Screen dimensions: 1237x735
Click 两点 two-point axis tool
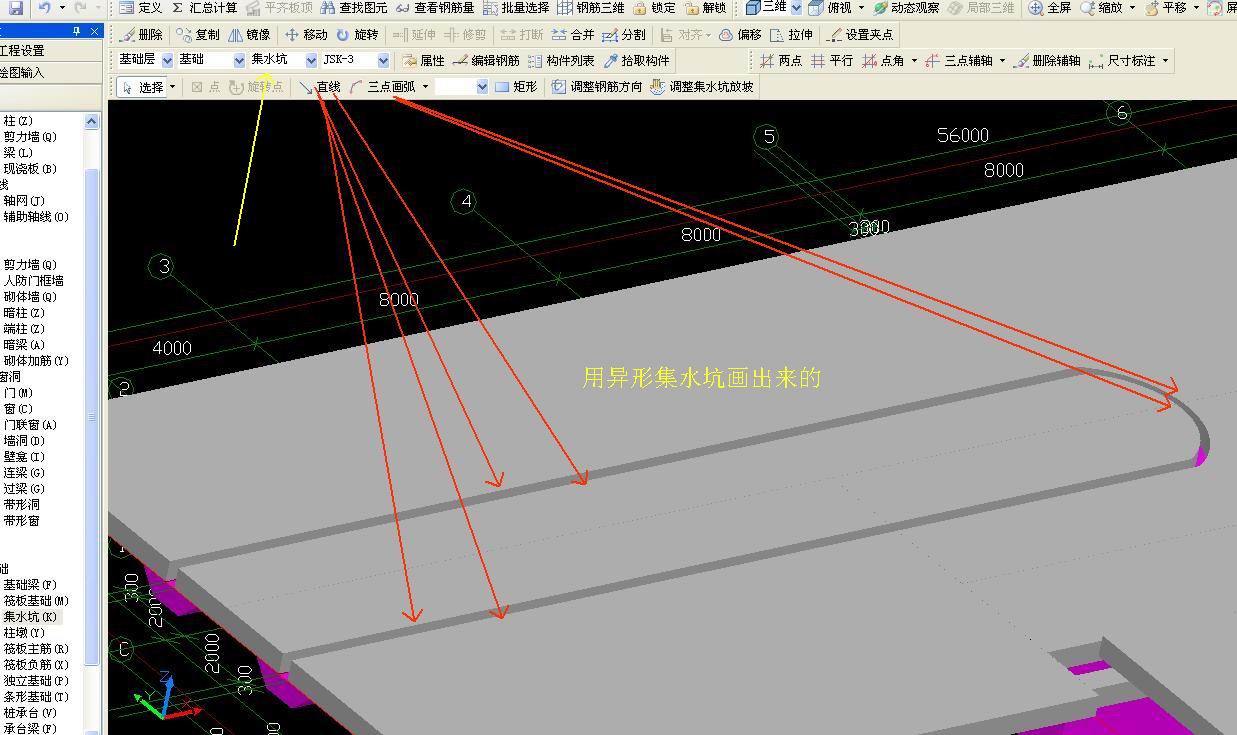779,60
